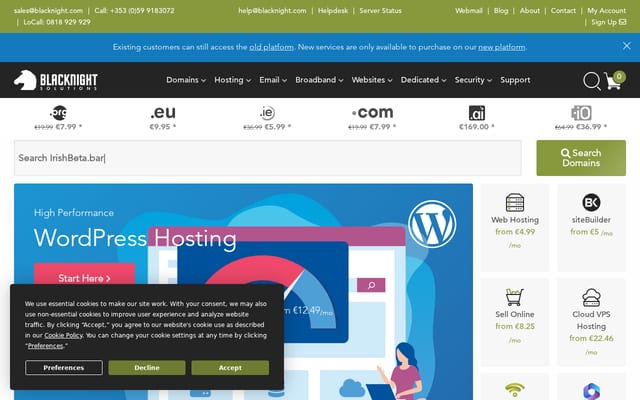This screenshot has width=640, height=400.
Task: Accept cookies
Action: tap(230, 367)
